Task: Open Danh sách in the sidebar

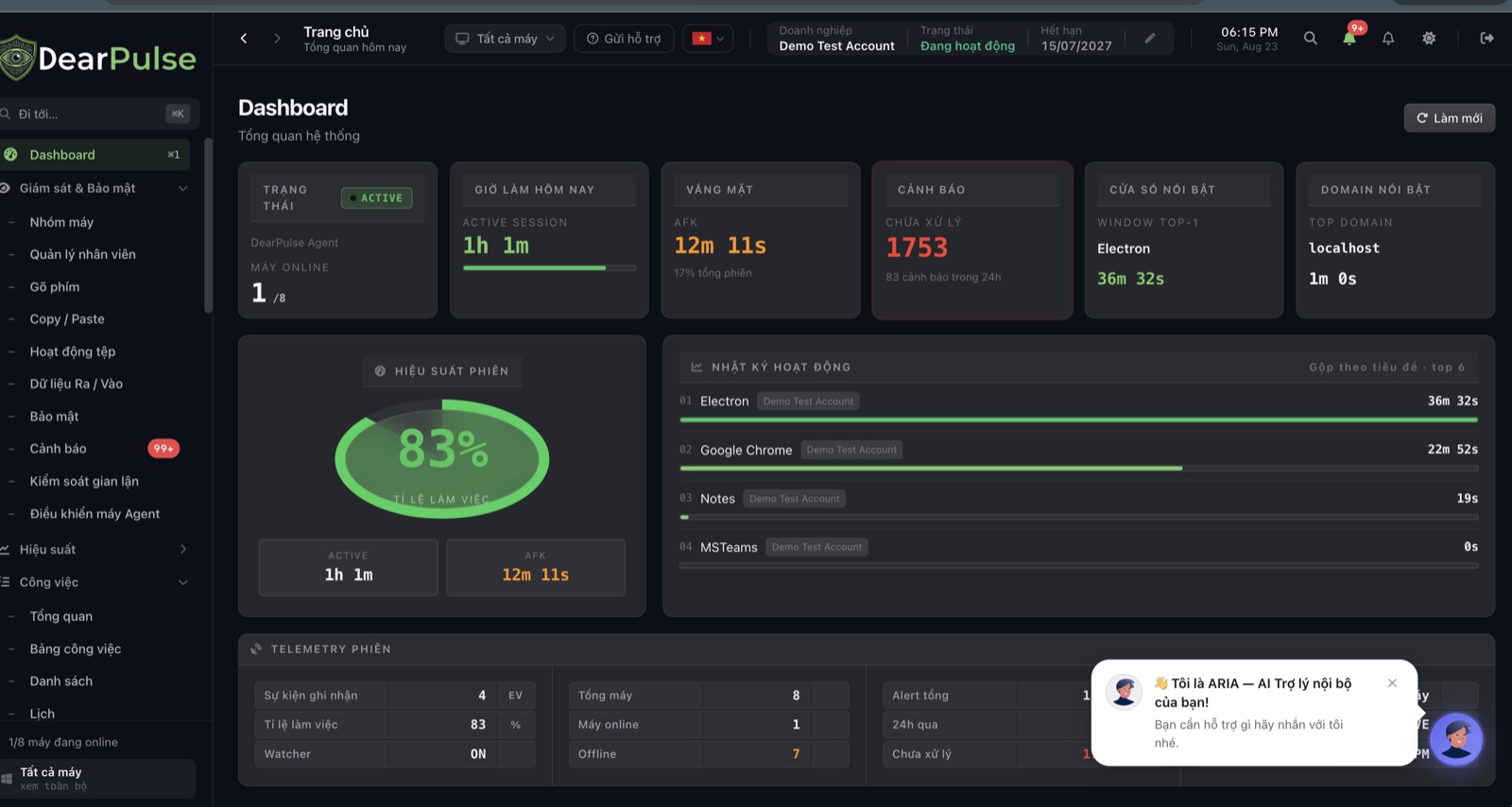Action: (60, 681)
